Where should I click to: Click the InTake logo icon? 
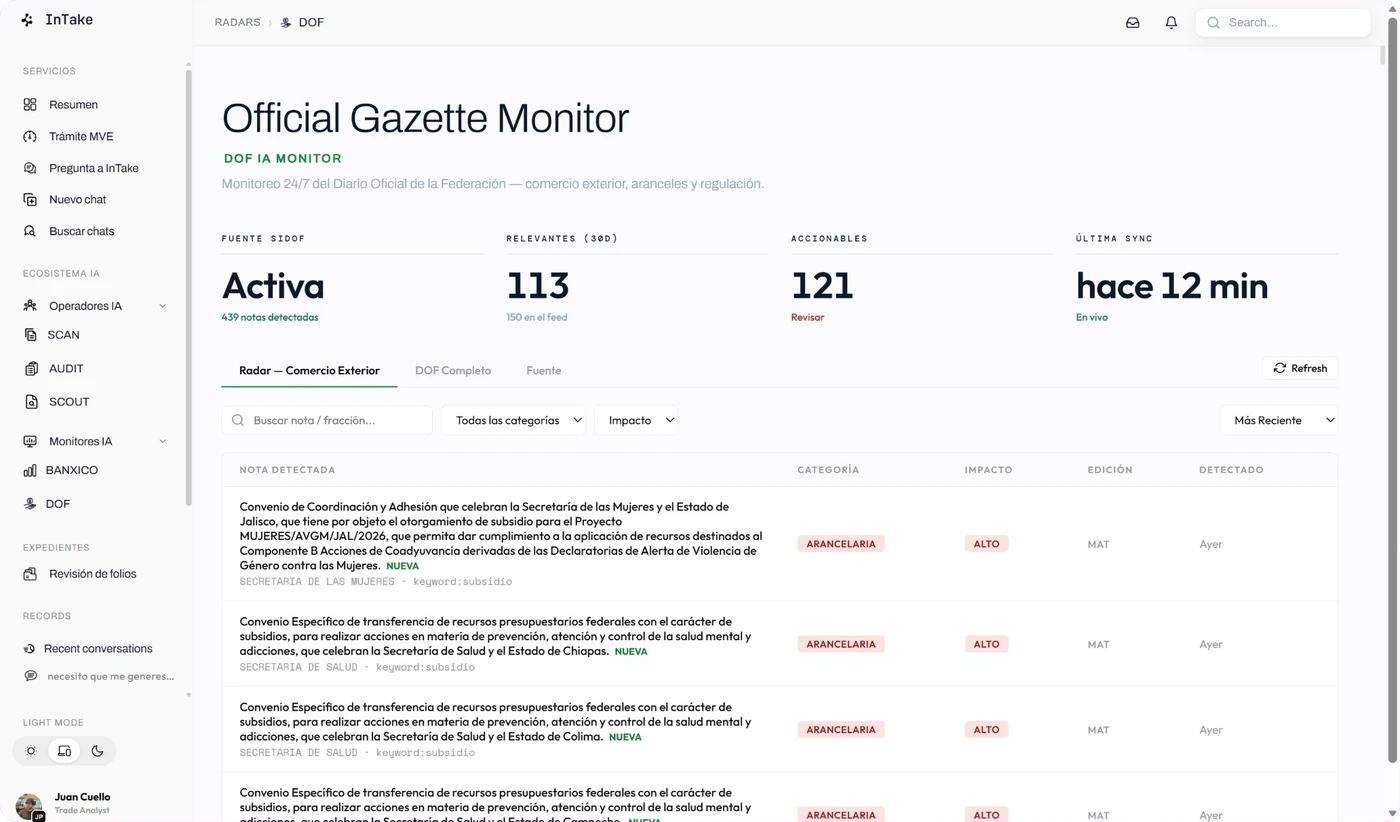(x=27, y=20)
